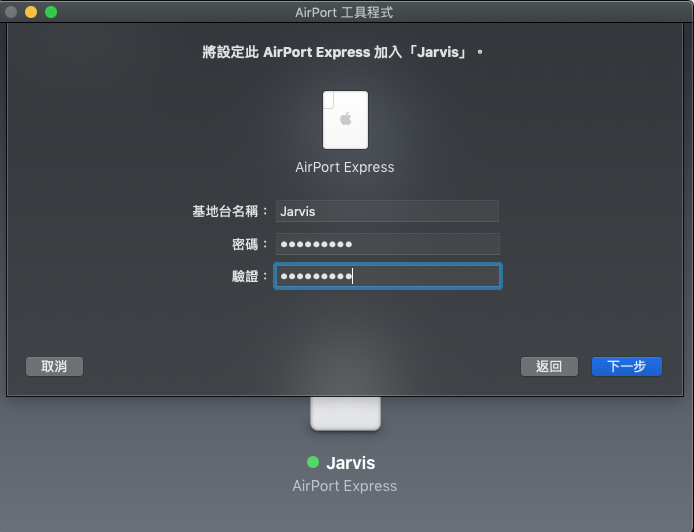Image resolution: width=694 pixels, height=532 pixels.
Task: Focus the 基地台名稱 field containing Jarvis
Action: [x=387, y=211]
